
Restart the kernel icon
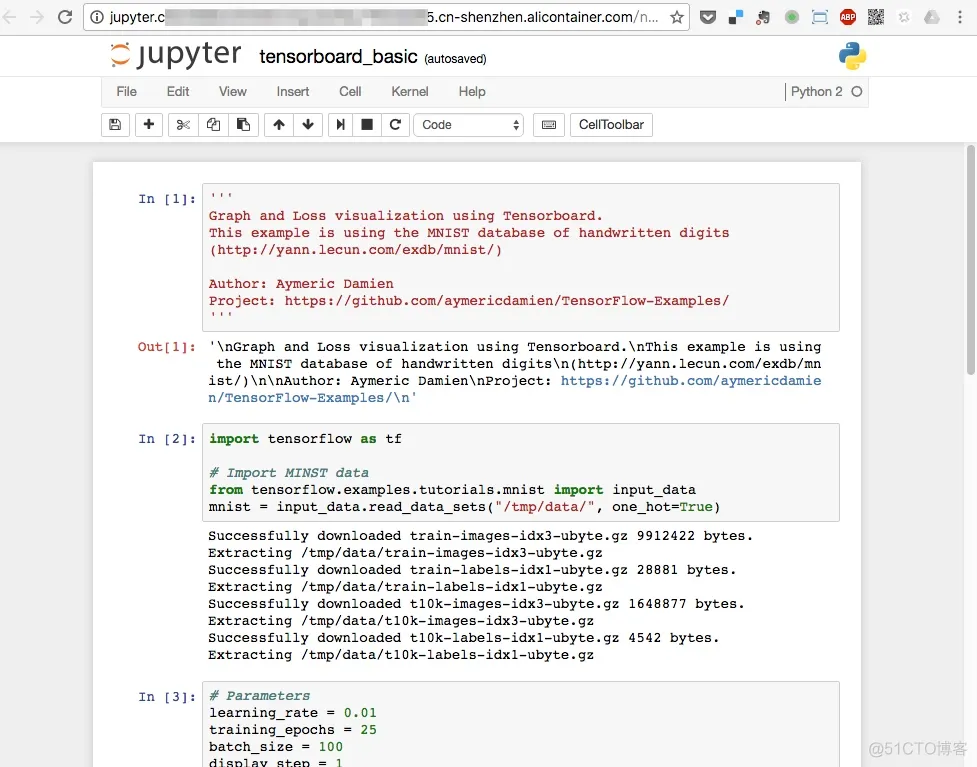point(395,125)
